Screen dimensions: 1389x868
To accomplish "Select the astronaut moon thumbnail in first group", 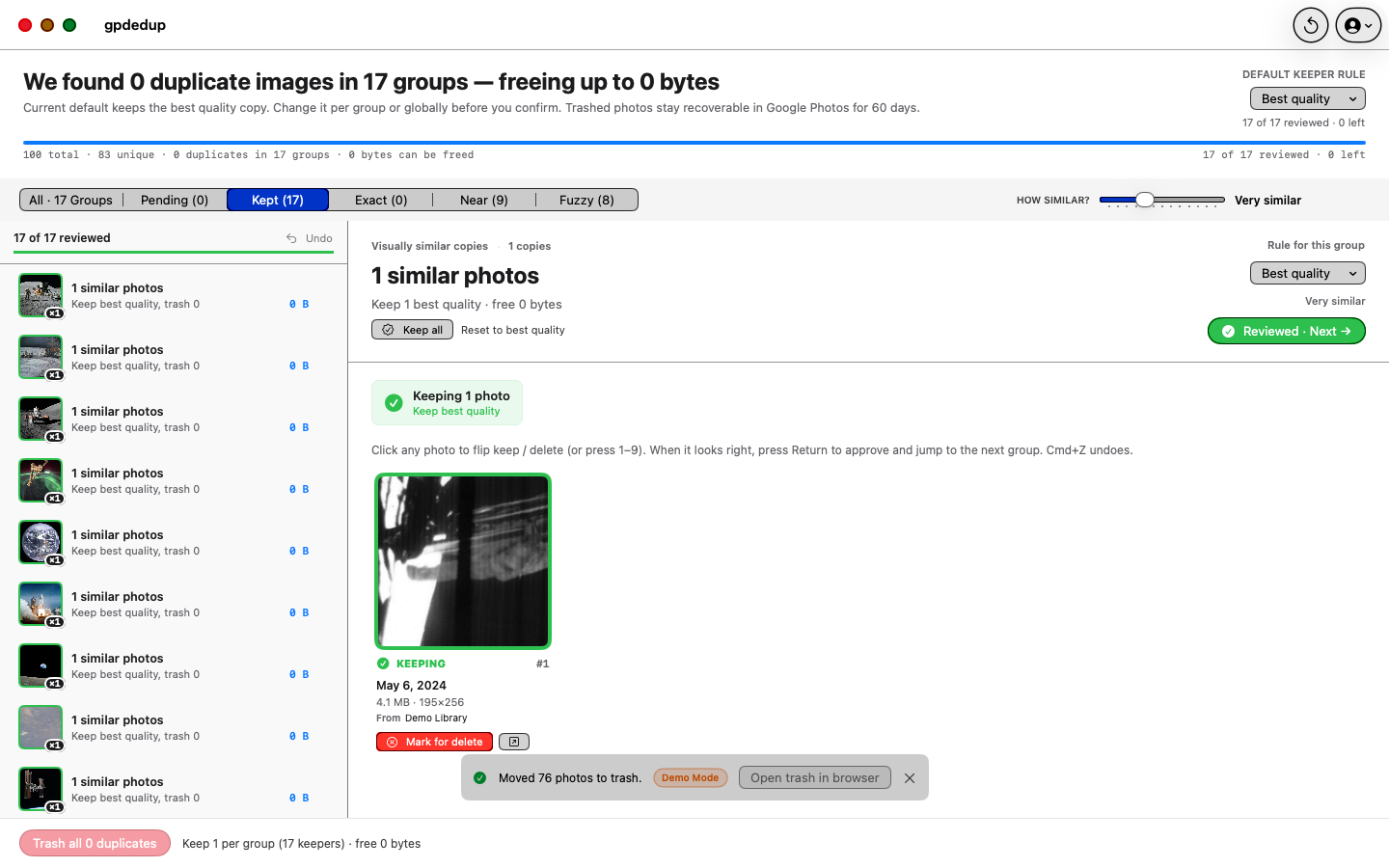I will point(41,295).
